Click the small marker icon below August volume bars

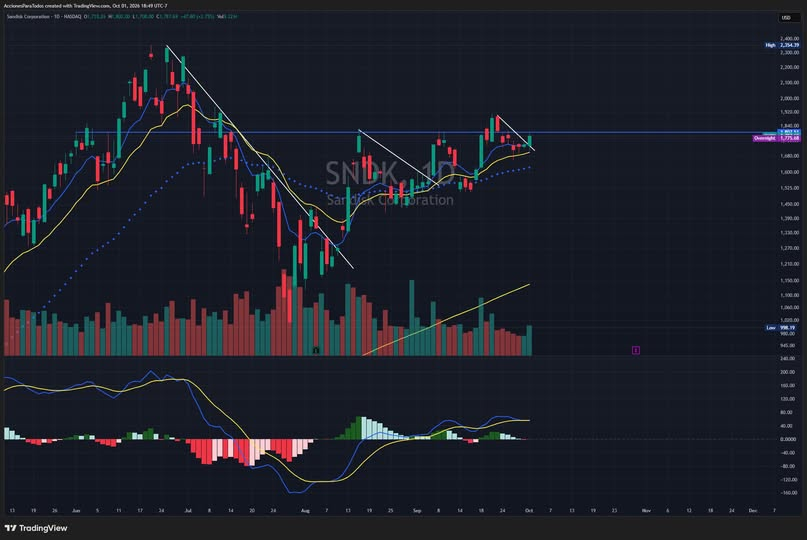(x=316, y=351)
